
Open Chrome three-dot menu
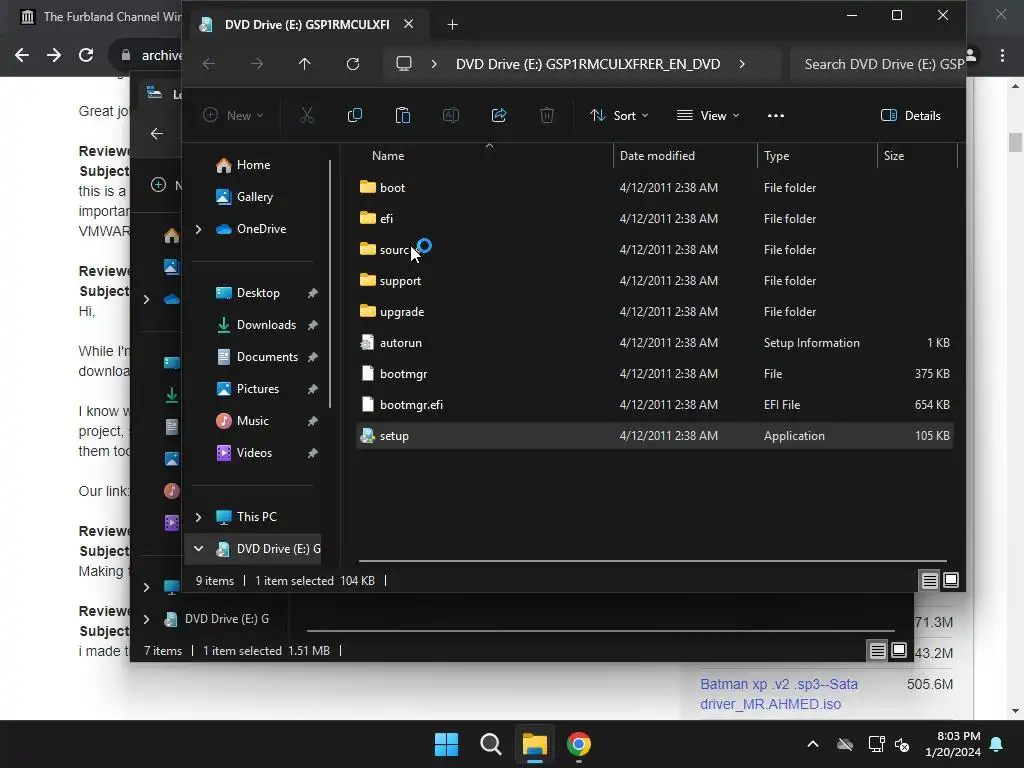pyautogui.click(x=1002, y=56)
